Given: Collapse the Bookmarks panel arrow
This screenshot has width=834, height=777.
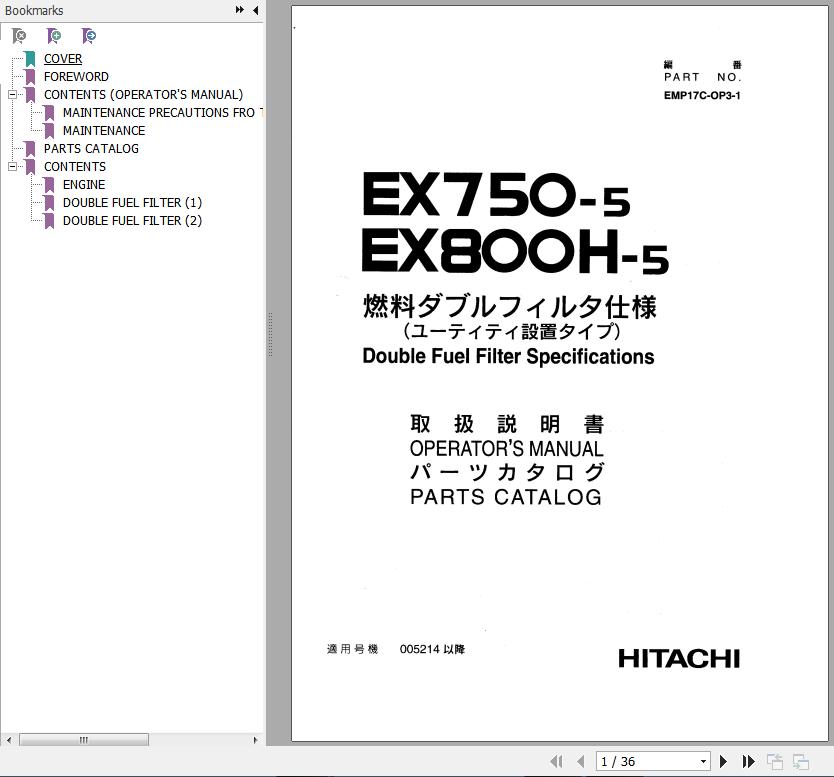Looking at the screenshot, I should [x=256, y=10].
